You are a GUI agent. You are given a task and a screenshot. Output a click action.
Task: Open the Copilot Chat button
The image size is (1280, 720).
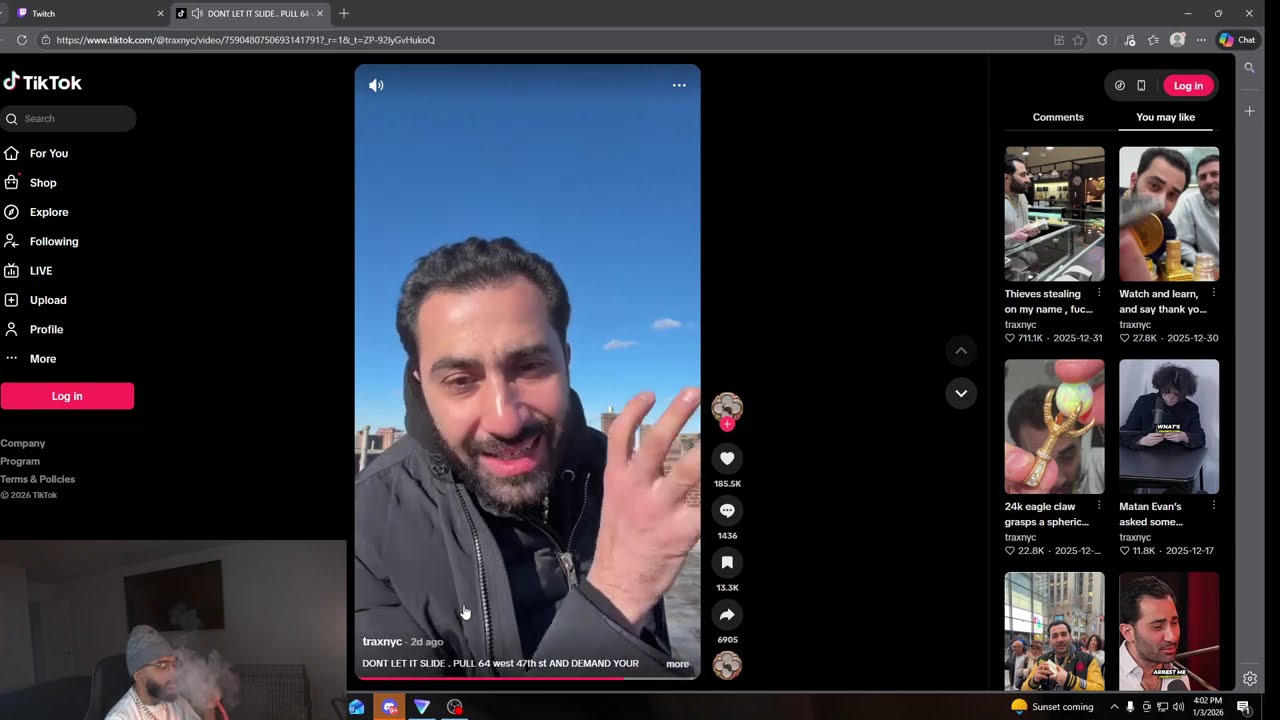1237,40
